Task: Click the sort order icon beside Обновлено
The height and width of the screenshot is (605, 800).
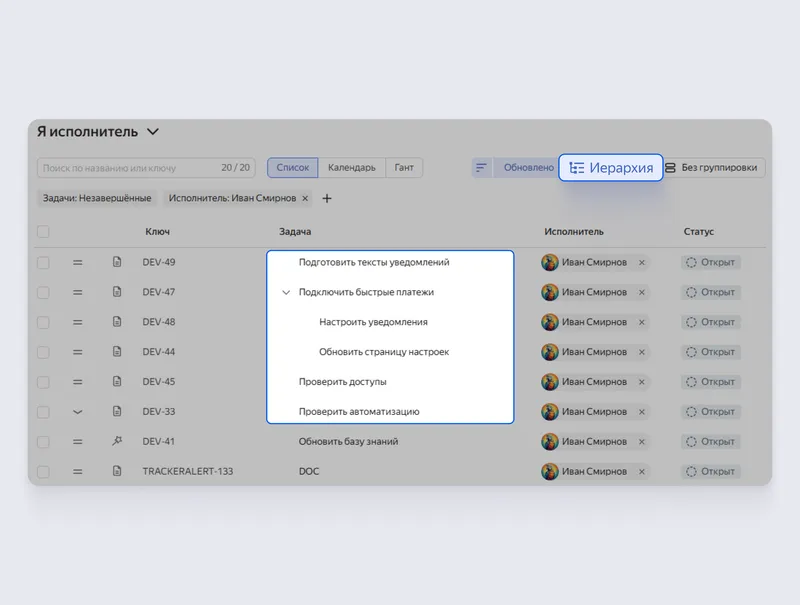Action: tap(481, 167)
